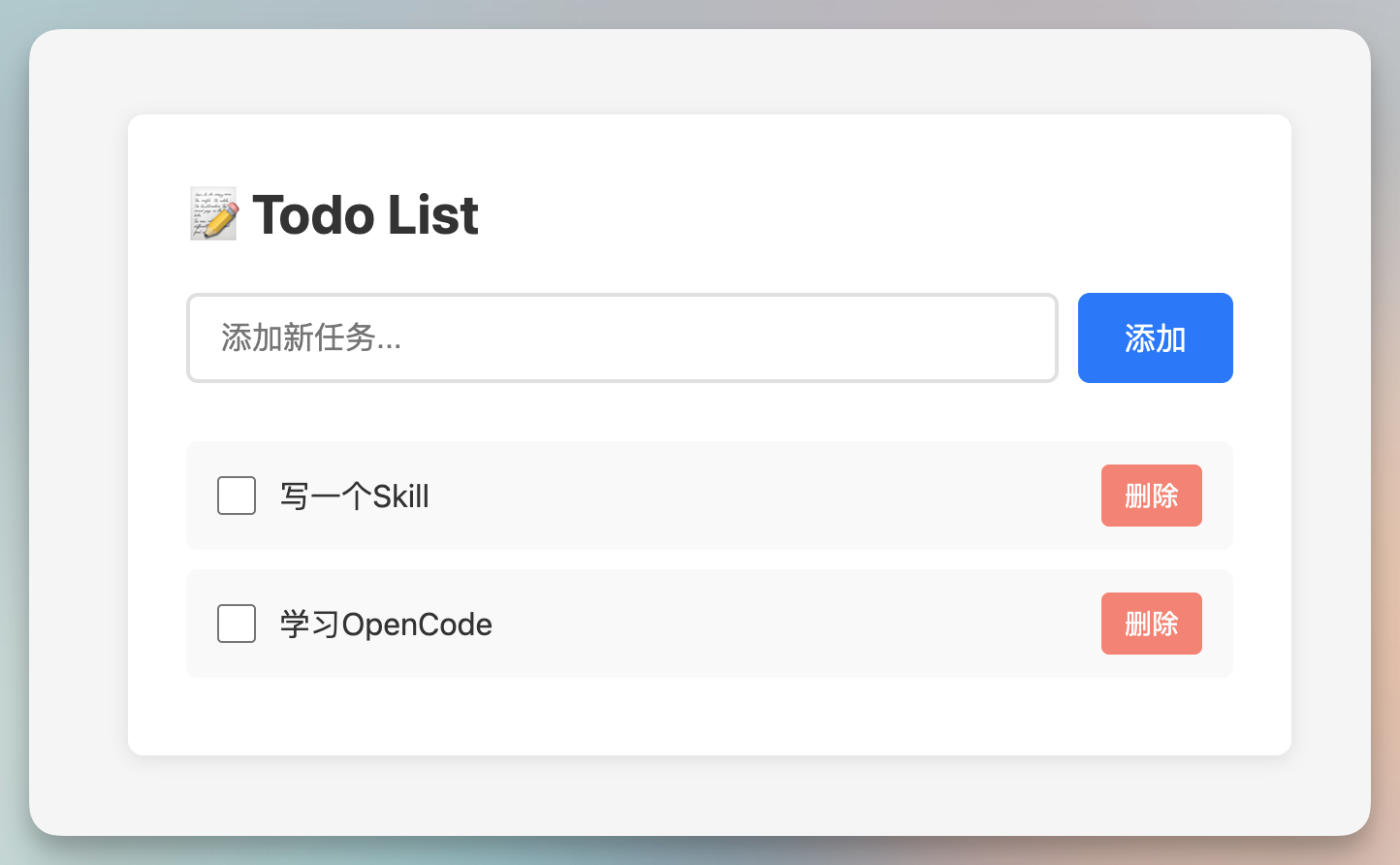The width and height of the screenshot is (1400, 865).
Task: Click empty space in the 学习OpenCode row
Action: pyautogui.click(x=776, y=624)
